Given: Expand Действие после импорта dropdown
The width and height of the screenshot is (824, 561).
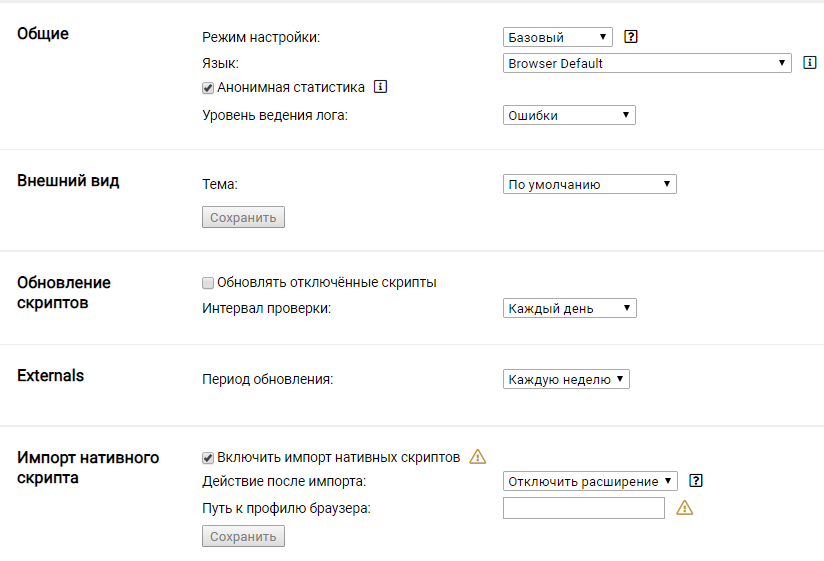Looking at the screenshot, I should 590,481.
